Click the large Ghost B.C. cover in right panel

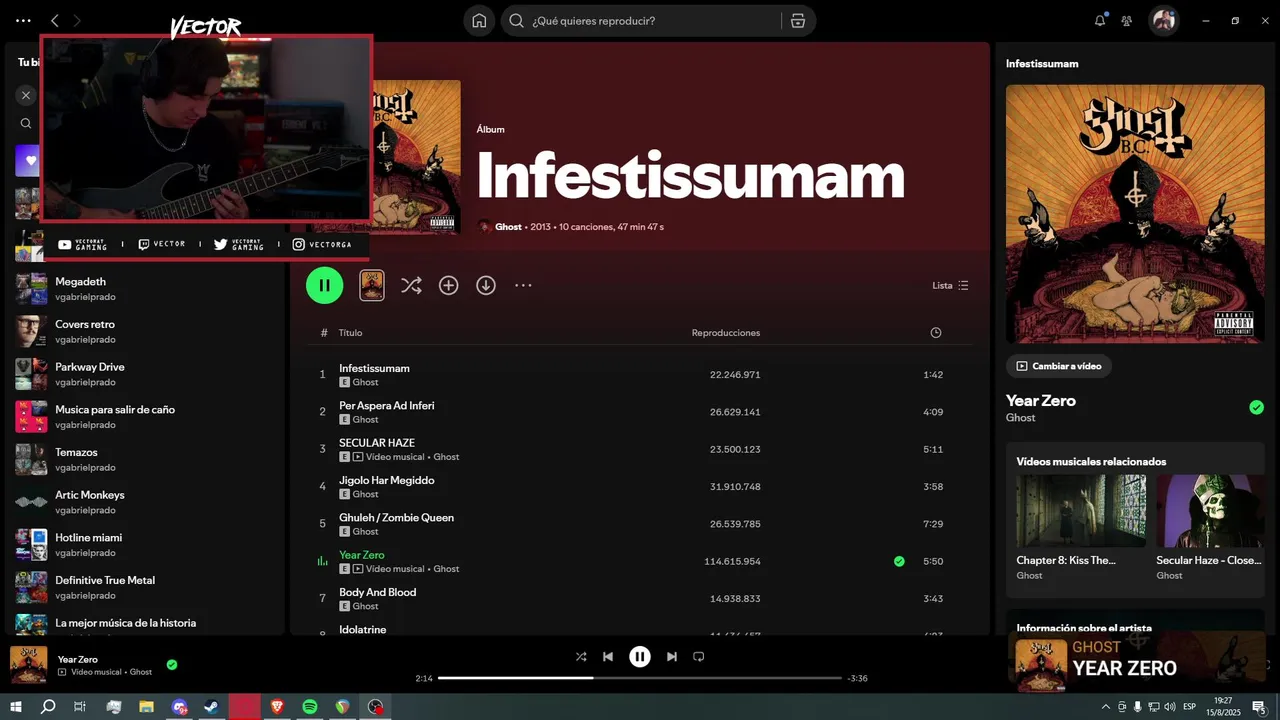click(1135, 213)
